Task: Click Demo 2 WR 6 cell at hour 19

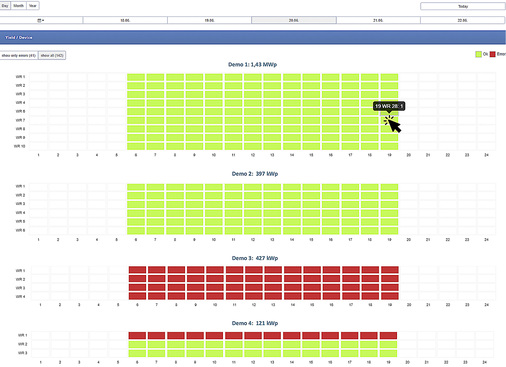Action: click(389, 230)
